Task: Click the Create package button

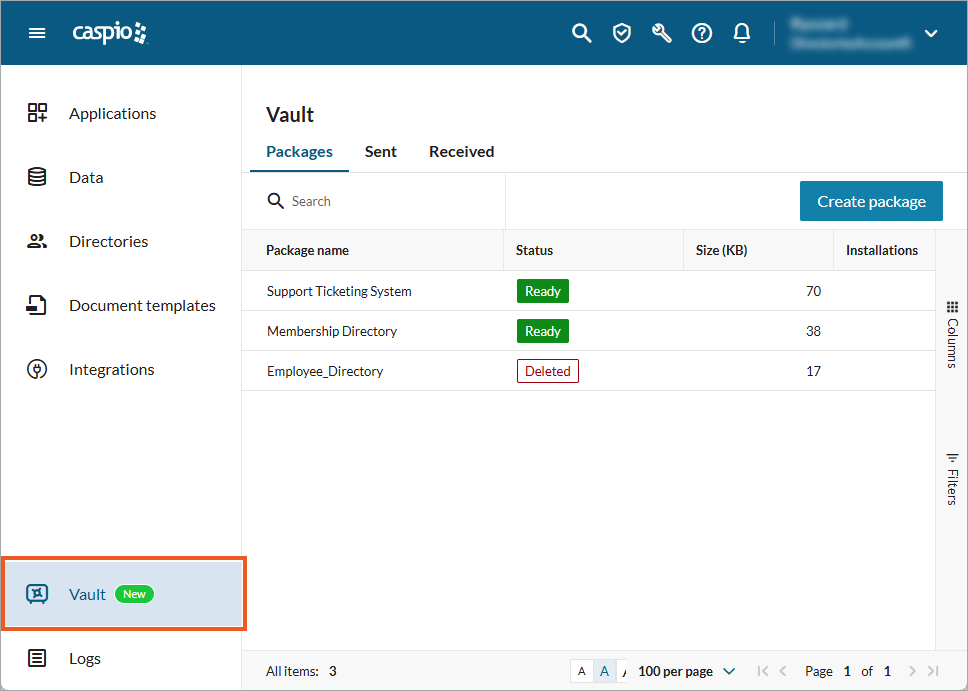Action: (871, 201)
